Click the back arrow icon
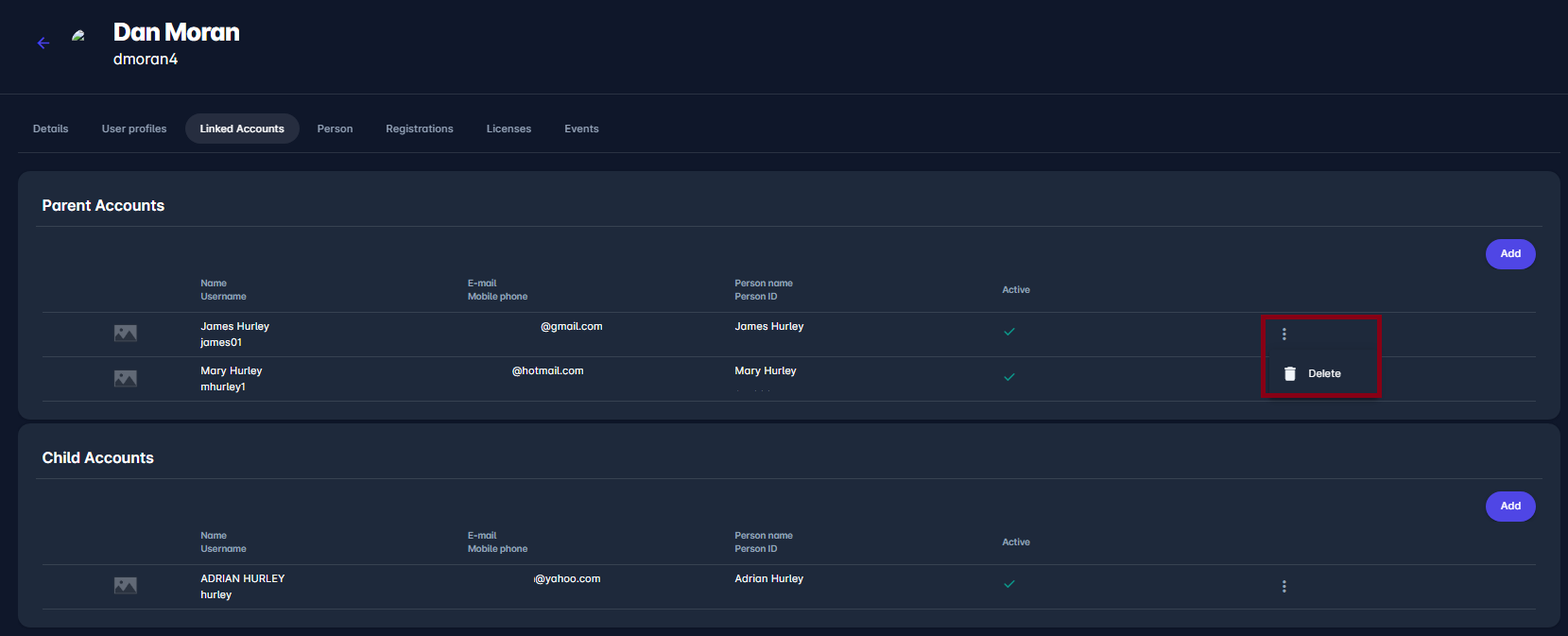Image resolution: width=1568 pixels, height=636 pixels. click(x=43, y=43)
